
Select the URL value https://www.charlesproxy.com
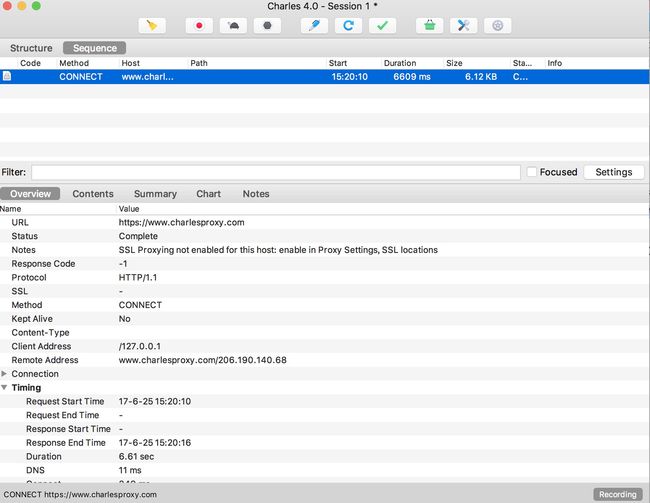tap(182, 222)
